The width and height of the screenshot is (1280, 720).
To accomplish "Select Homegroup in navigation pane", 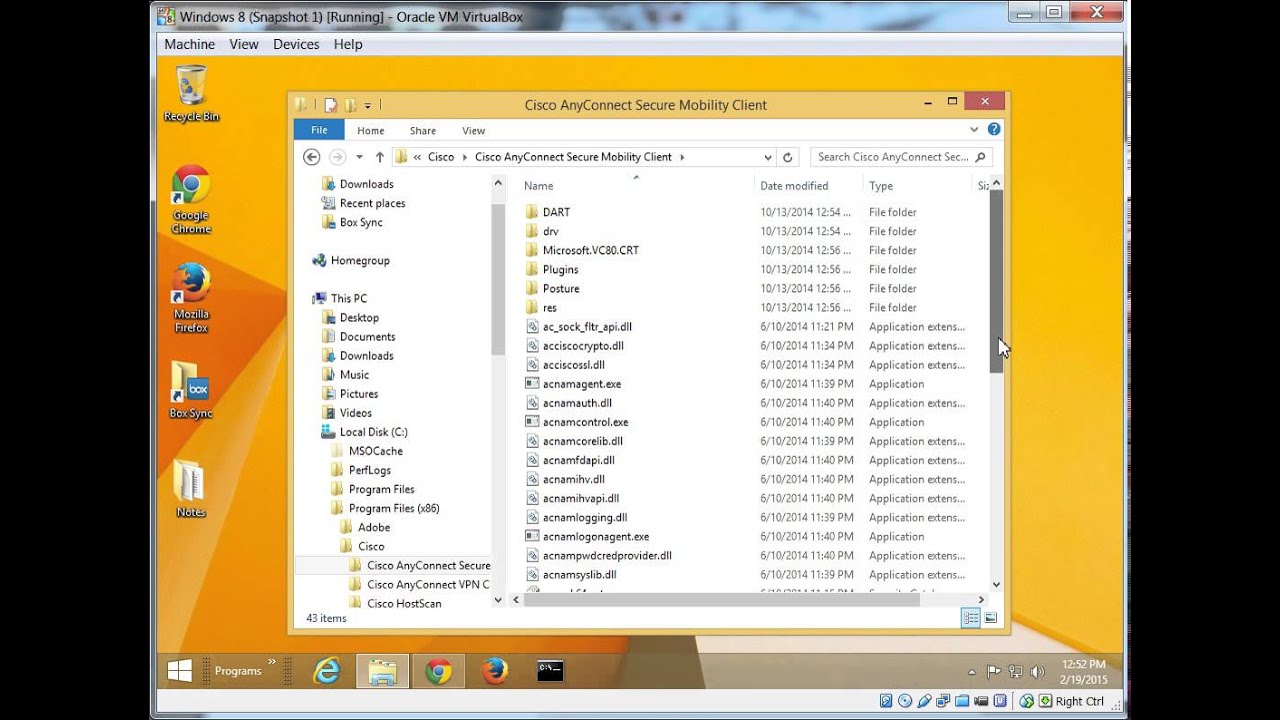I will (x=360, y=261).
